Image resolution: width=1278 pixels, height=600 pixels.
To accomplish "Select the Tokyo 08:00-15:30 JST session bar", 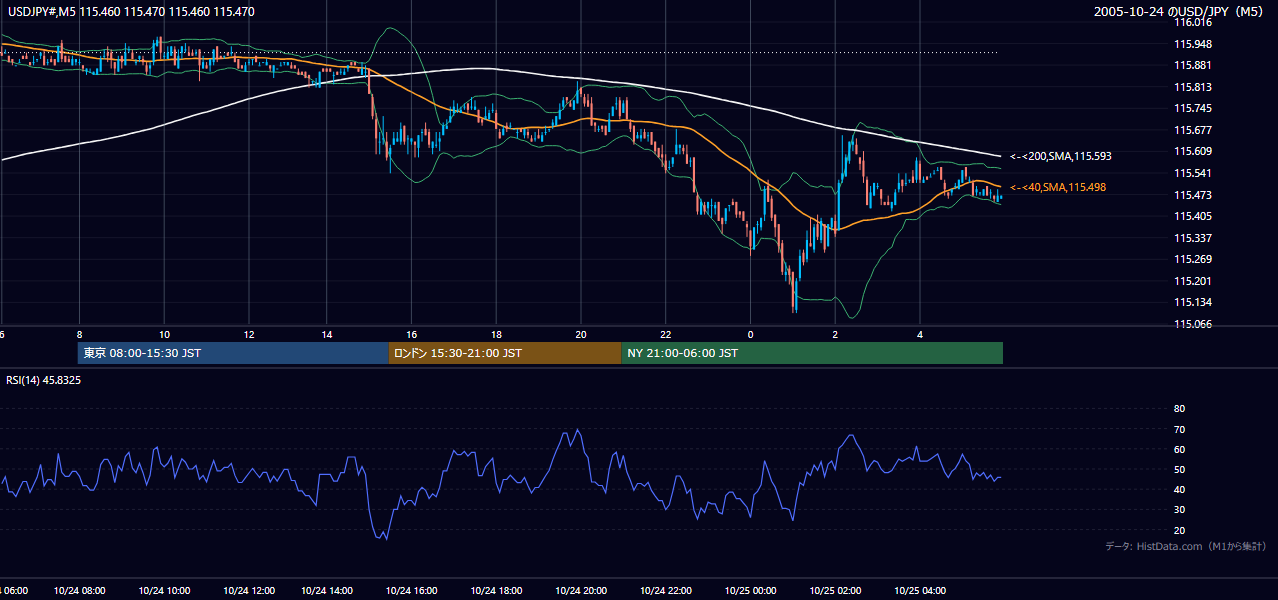I will tap(233, 353).
